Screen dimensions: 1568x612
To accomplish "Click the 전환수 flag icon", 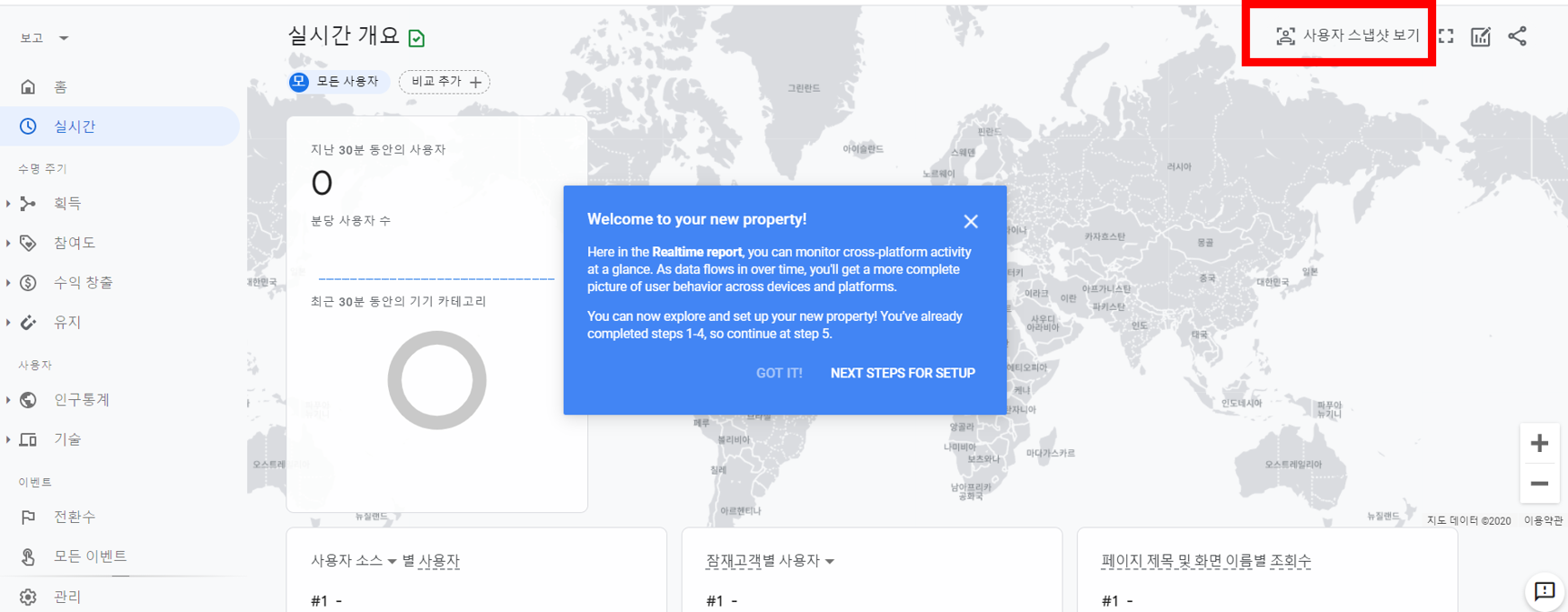I will 28,517.
